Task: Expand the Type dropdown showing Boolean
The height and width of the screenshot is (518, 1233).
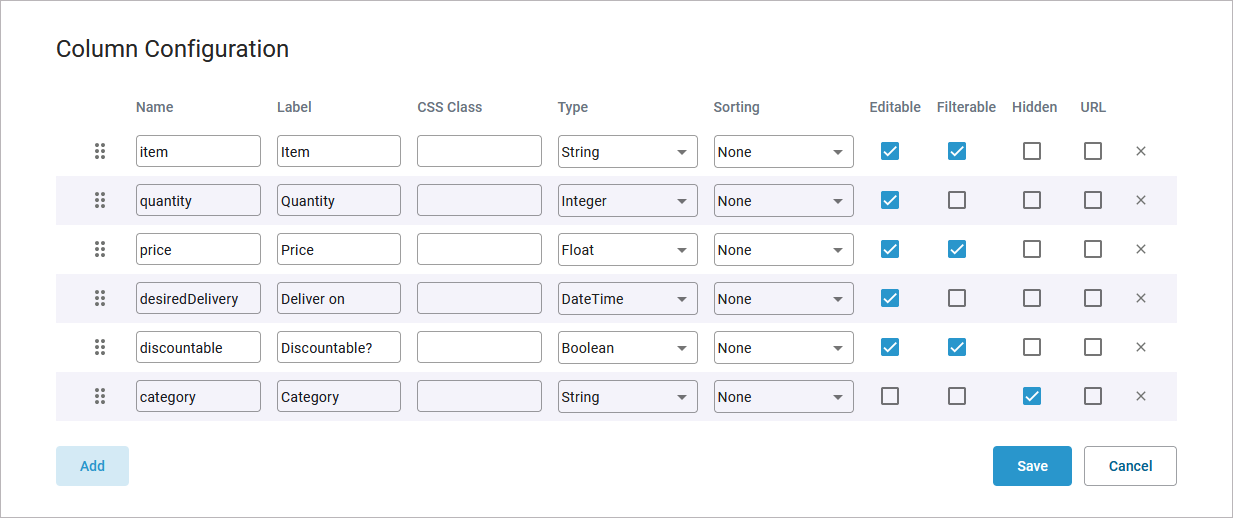Action: point(627,348)
